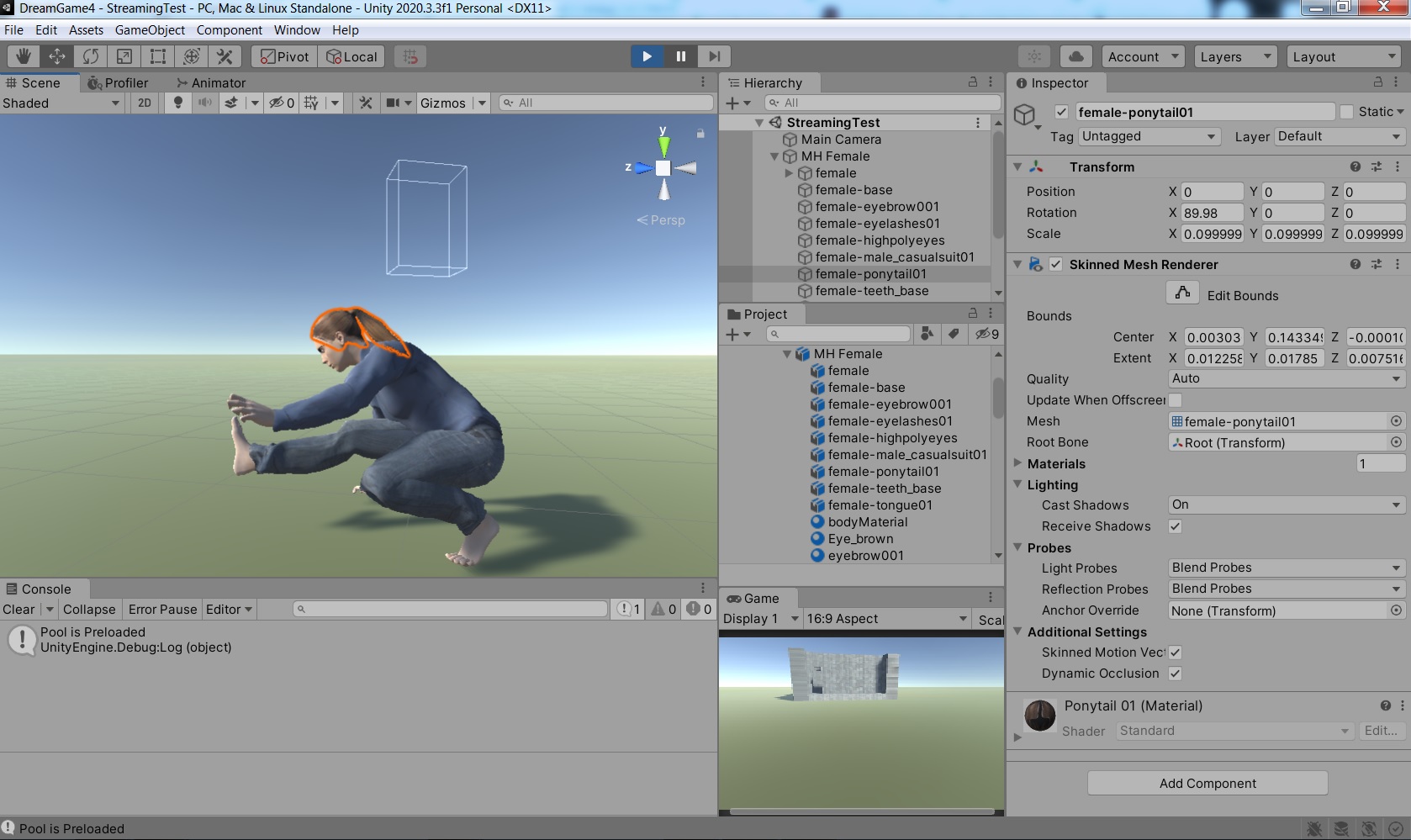Screen dimensions: 1411x840
Task: Click the Add Component button
Action: point(1208,783)
